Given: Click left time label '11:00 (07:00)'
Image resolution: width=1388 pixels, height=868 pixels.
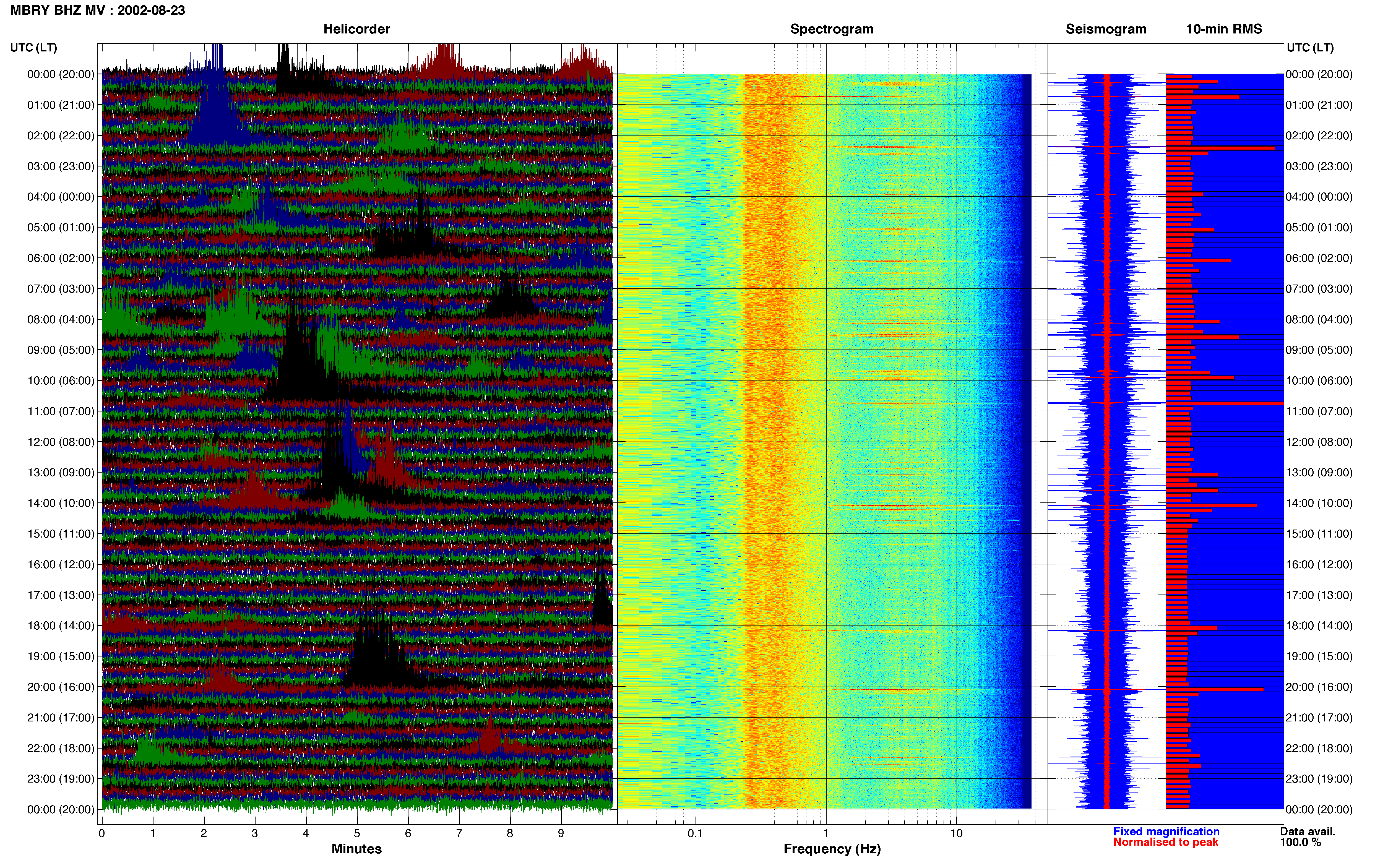Looking at the screenshot, I should point(61,411).
